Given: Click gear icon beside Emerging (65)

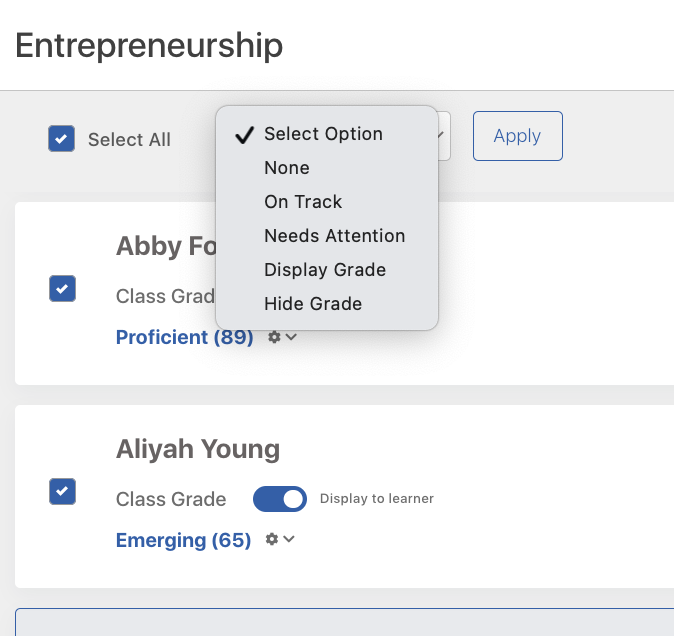Looking at the screenshot, I should point(272,539).
